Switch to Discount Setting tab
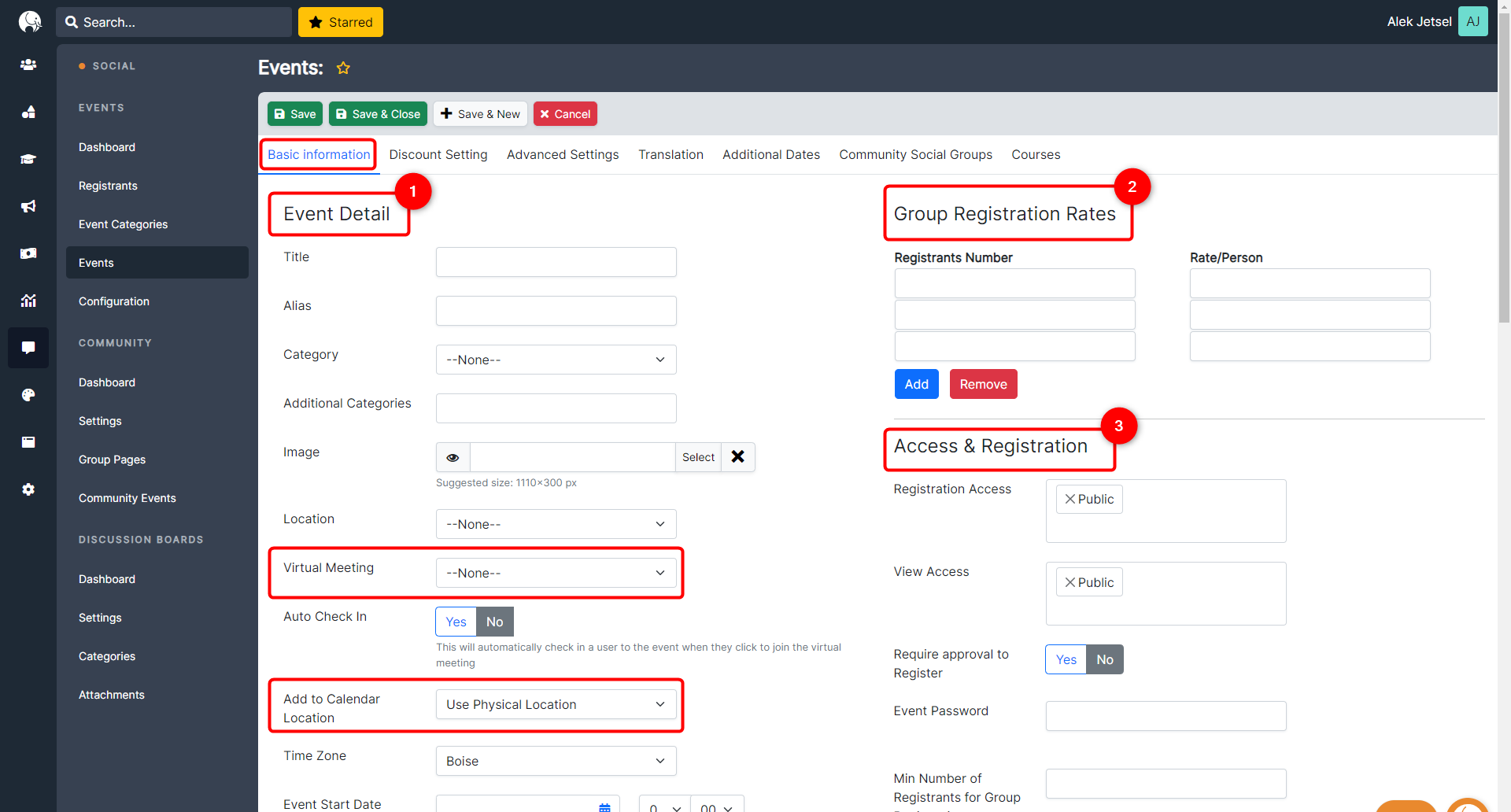This screenshot has height=812, width=1511. (438, 154)
